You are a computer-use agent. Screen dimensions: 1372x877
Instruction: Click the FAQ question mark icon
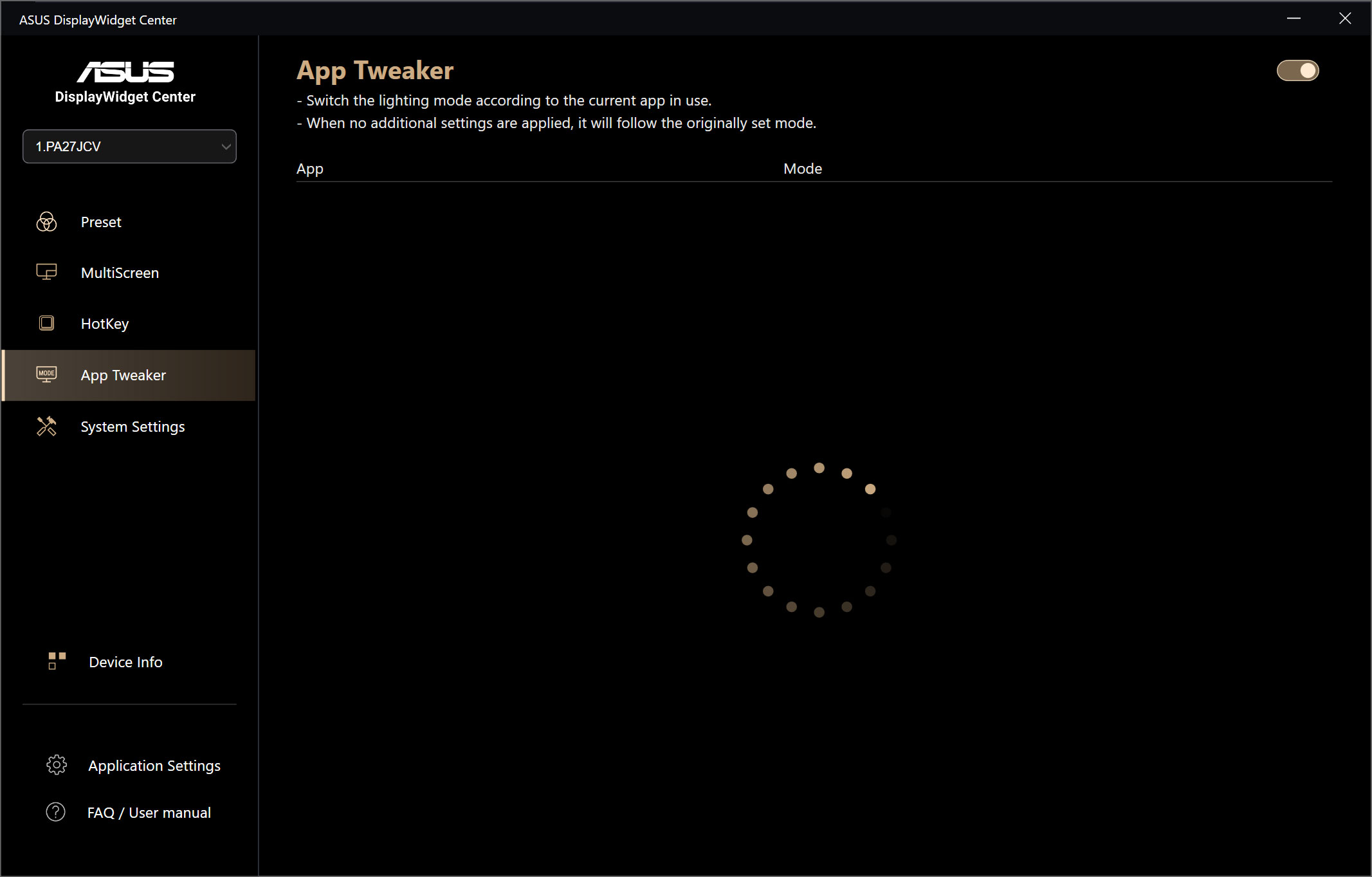point(56,812)
